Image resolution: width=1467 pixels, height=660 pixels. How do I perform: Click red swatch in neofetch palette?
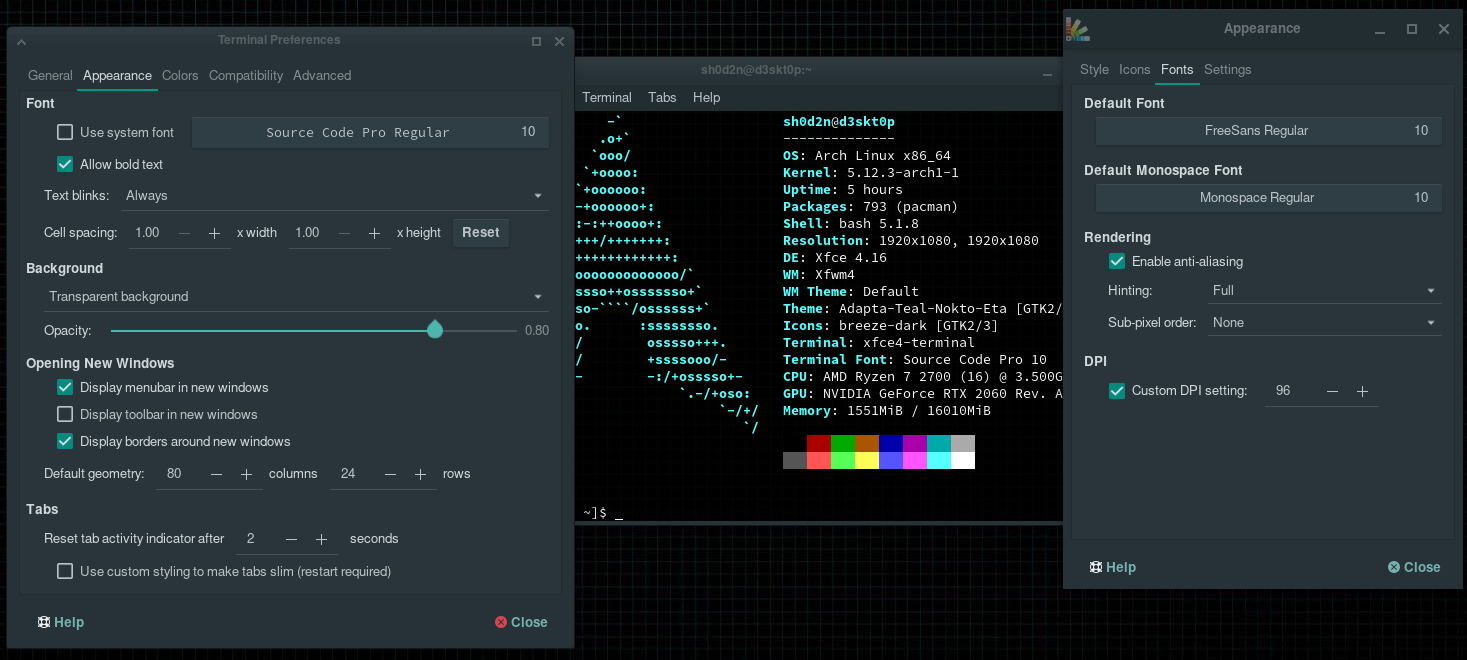(819, 443)
